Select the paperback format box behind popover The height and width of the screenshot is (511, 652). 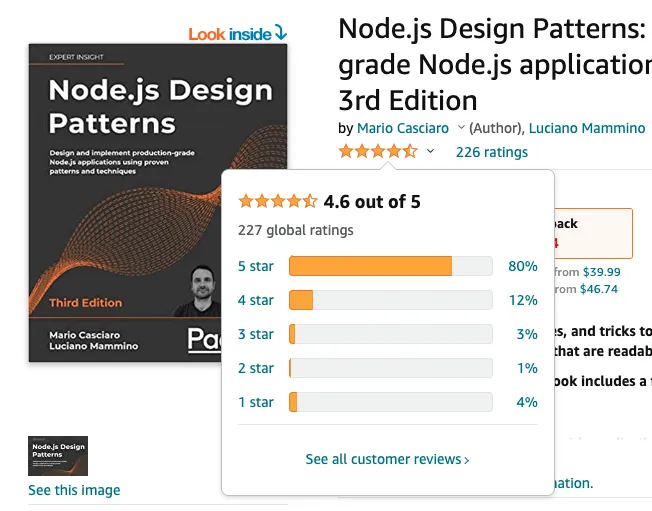593,234
